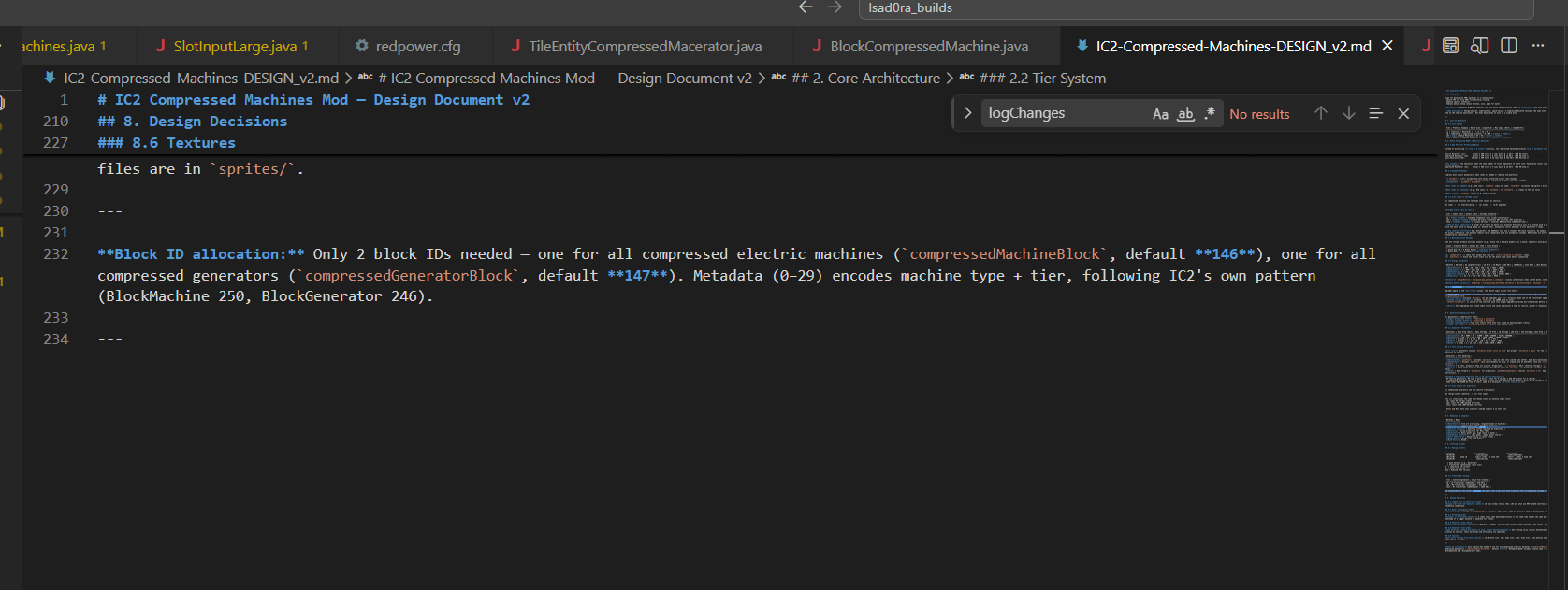The width and height of the screenshot is (1568, 590).
Task: Click the markdown file icon in the breadcrumb
Action: click(50, 79)
